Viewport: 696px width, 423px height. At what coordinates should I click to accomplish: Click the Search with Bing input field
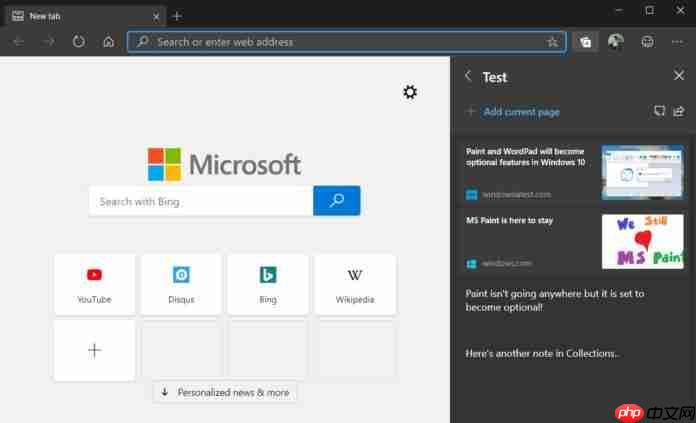tap(201, 202)
